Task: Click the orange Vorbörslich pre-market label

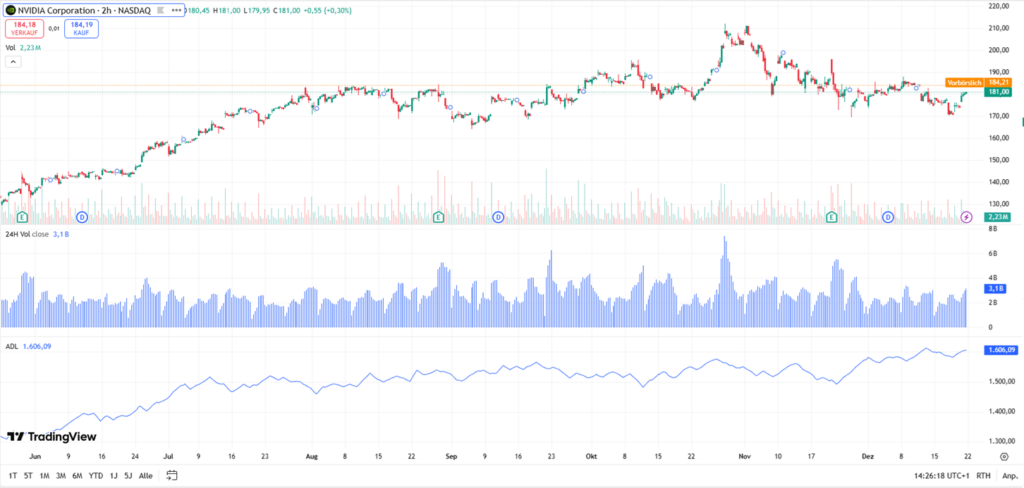Action: [x=964, y=82]
